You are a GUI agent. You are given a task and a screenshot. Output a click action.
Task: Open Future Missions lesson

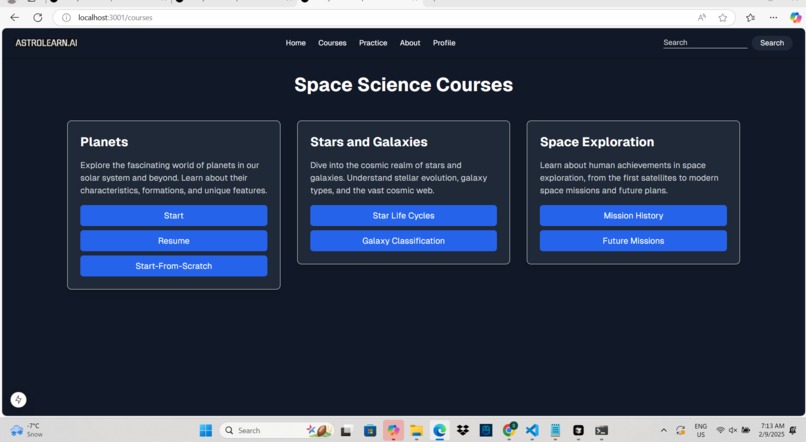(x=633, y=241)
